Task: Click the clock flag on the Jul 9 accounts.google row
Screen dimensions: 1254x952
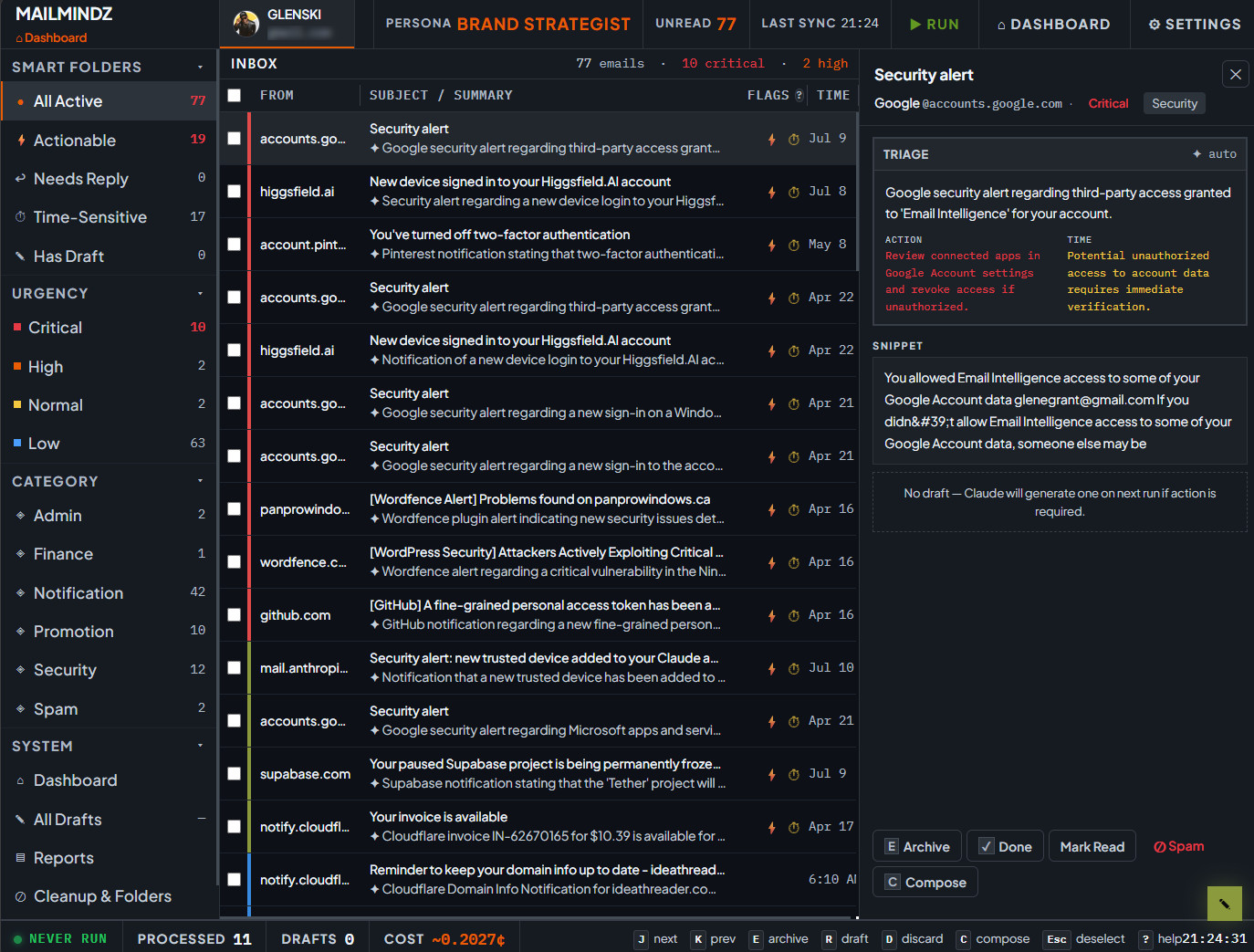Action: click(x=794, y=139)
